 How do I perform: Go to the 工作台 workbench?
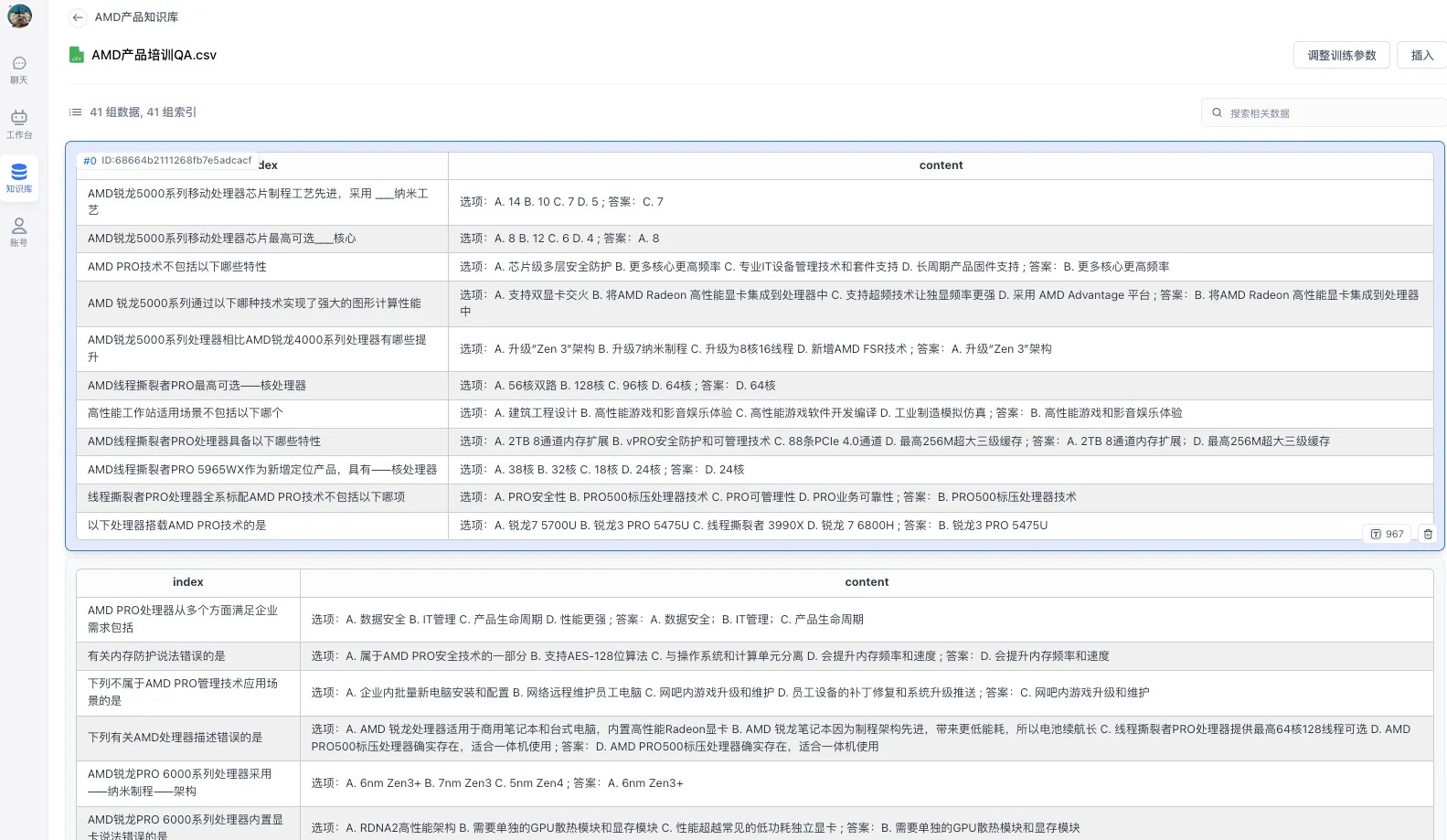click(19, 123)
